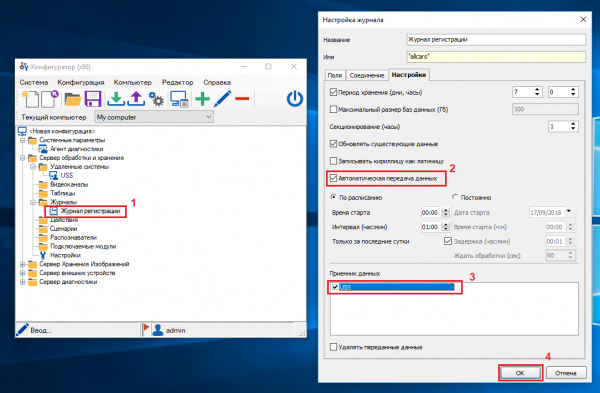Toggle the Автоматическая передача данных checkbox
Viewport: 600px width, 393px height.
[x=333, y=178]
